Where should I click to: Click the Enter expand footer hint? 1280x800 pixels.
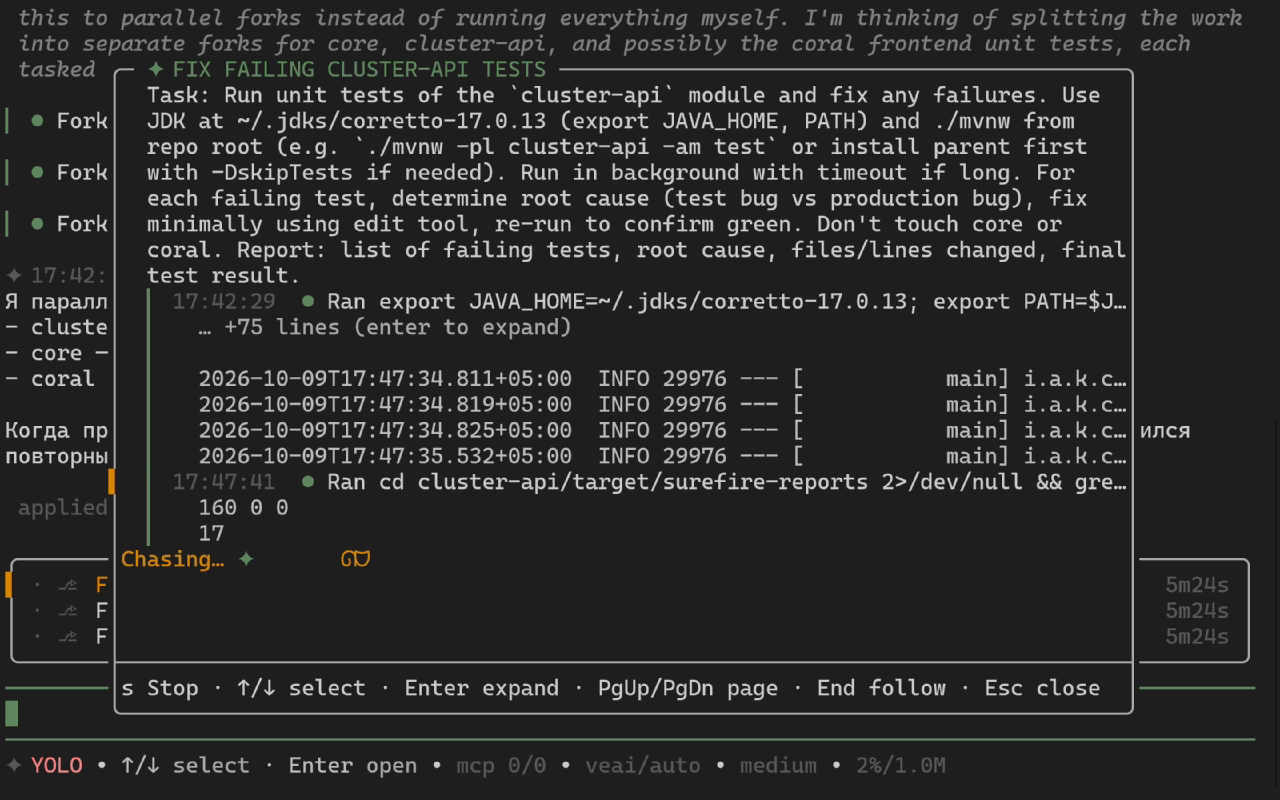pos(481,688)
